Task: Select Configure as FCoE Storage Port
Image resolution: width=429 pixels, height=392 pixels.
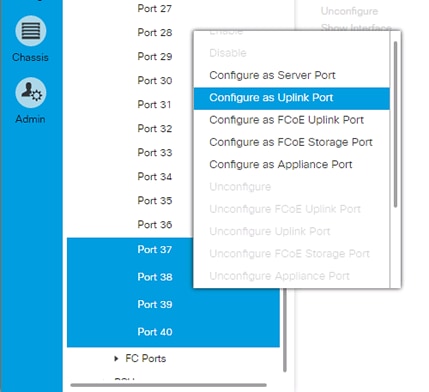Action: coord(291,142)
